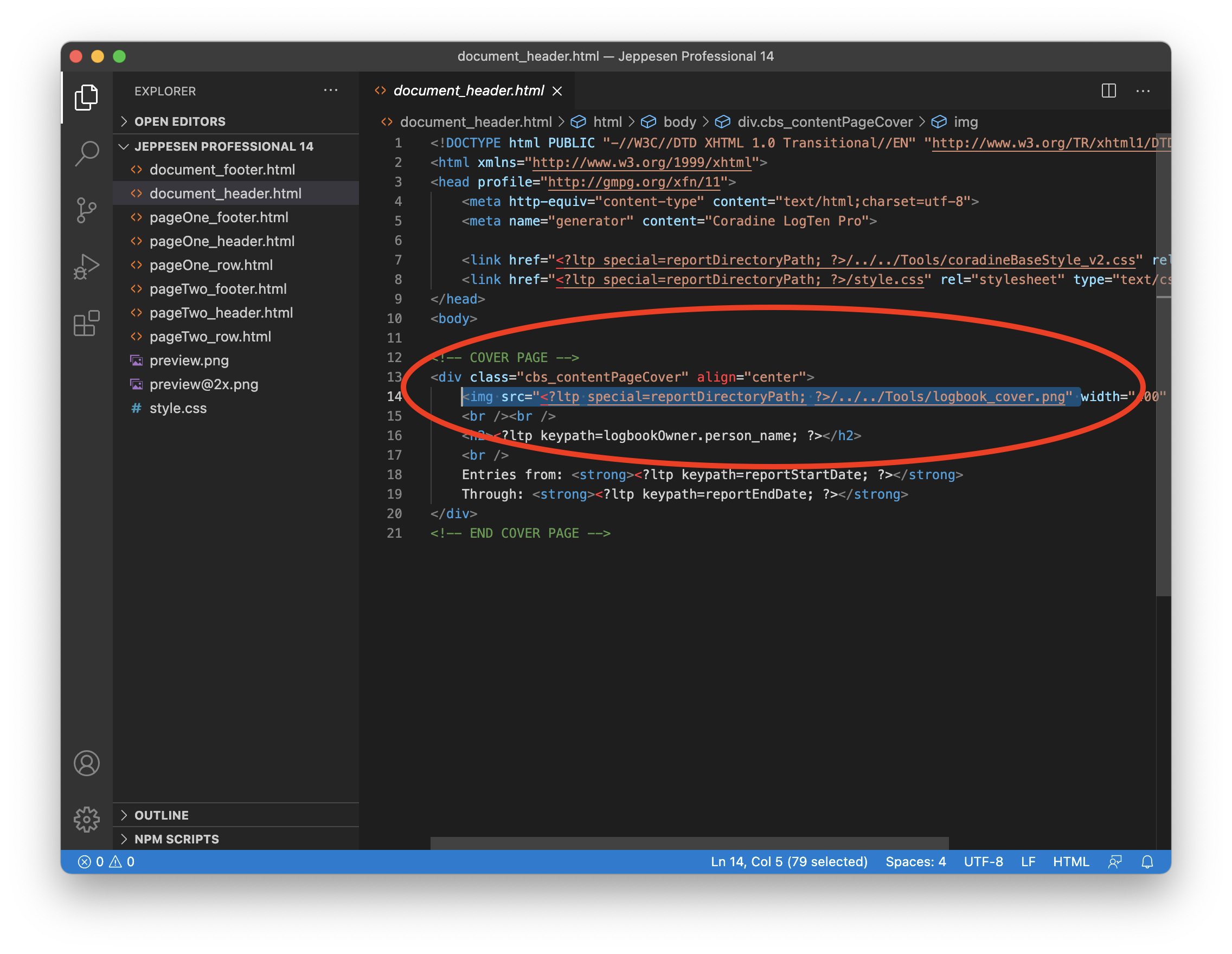
Task: Open the Search view in activity bar
Action: pyautogui.click(x=86, y=153)
